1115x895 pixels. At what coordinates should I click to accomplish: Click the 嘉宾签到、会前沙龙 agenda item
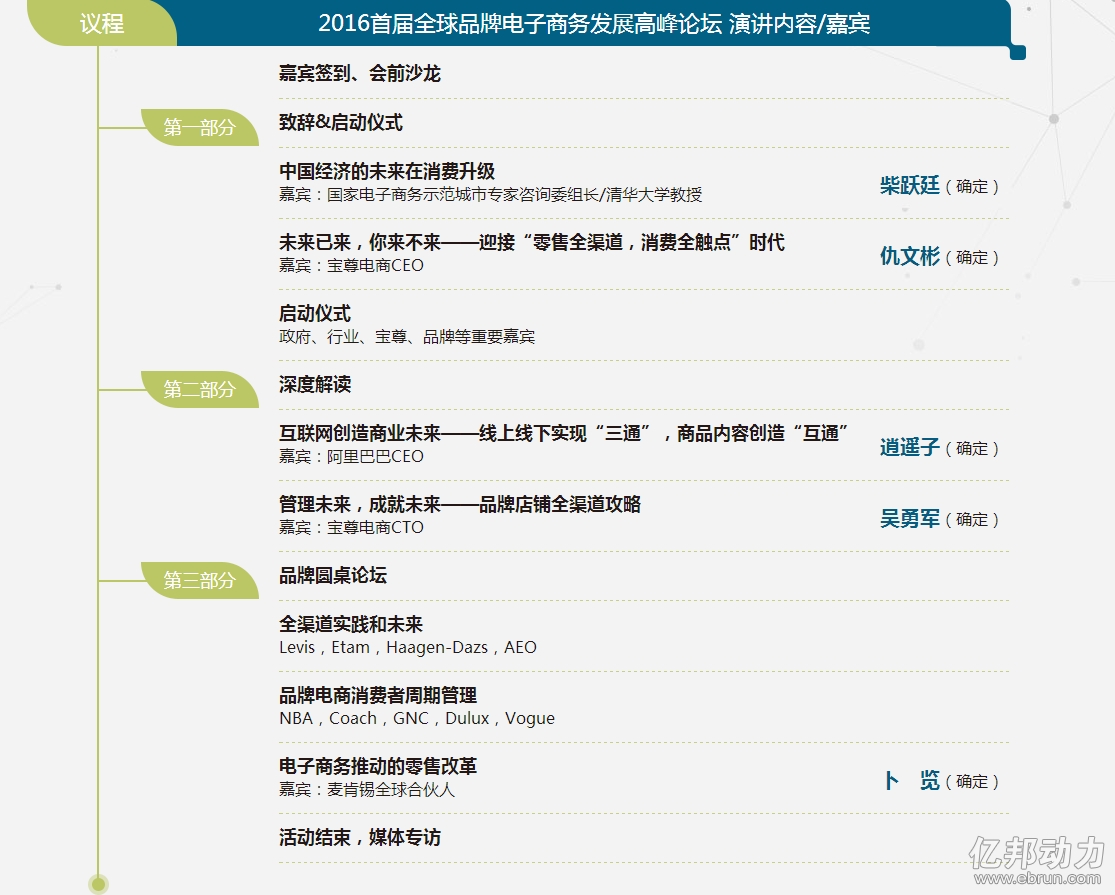359,74
